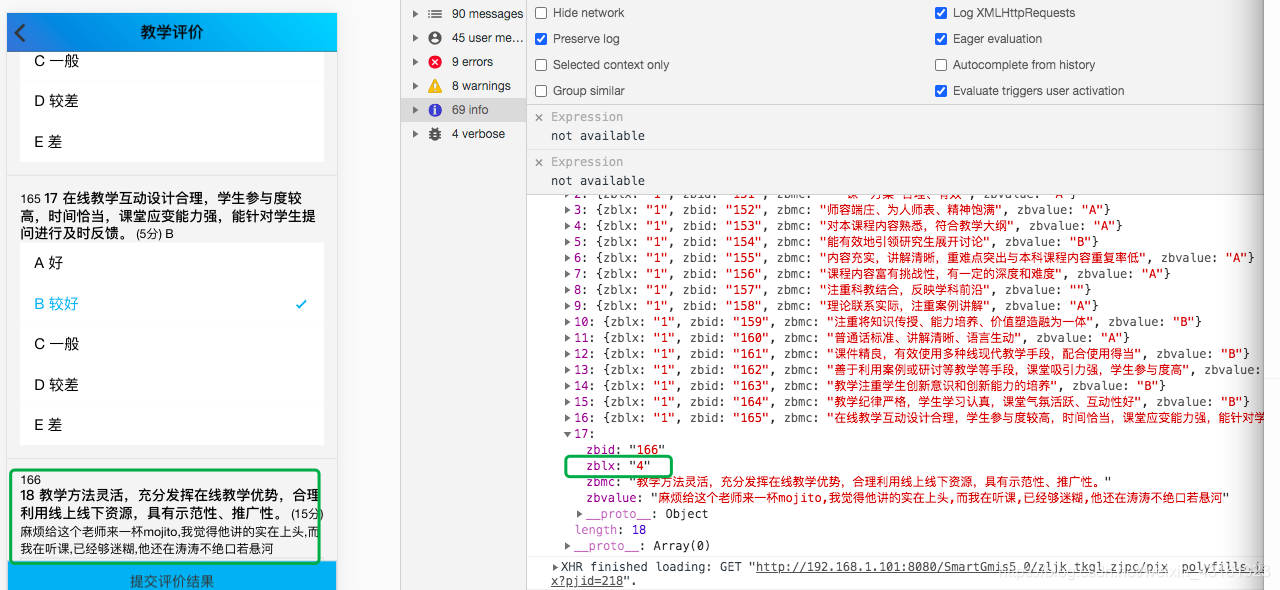Go back using the header arrow

click(x=21, y=33)
